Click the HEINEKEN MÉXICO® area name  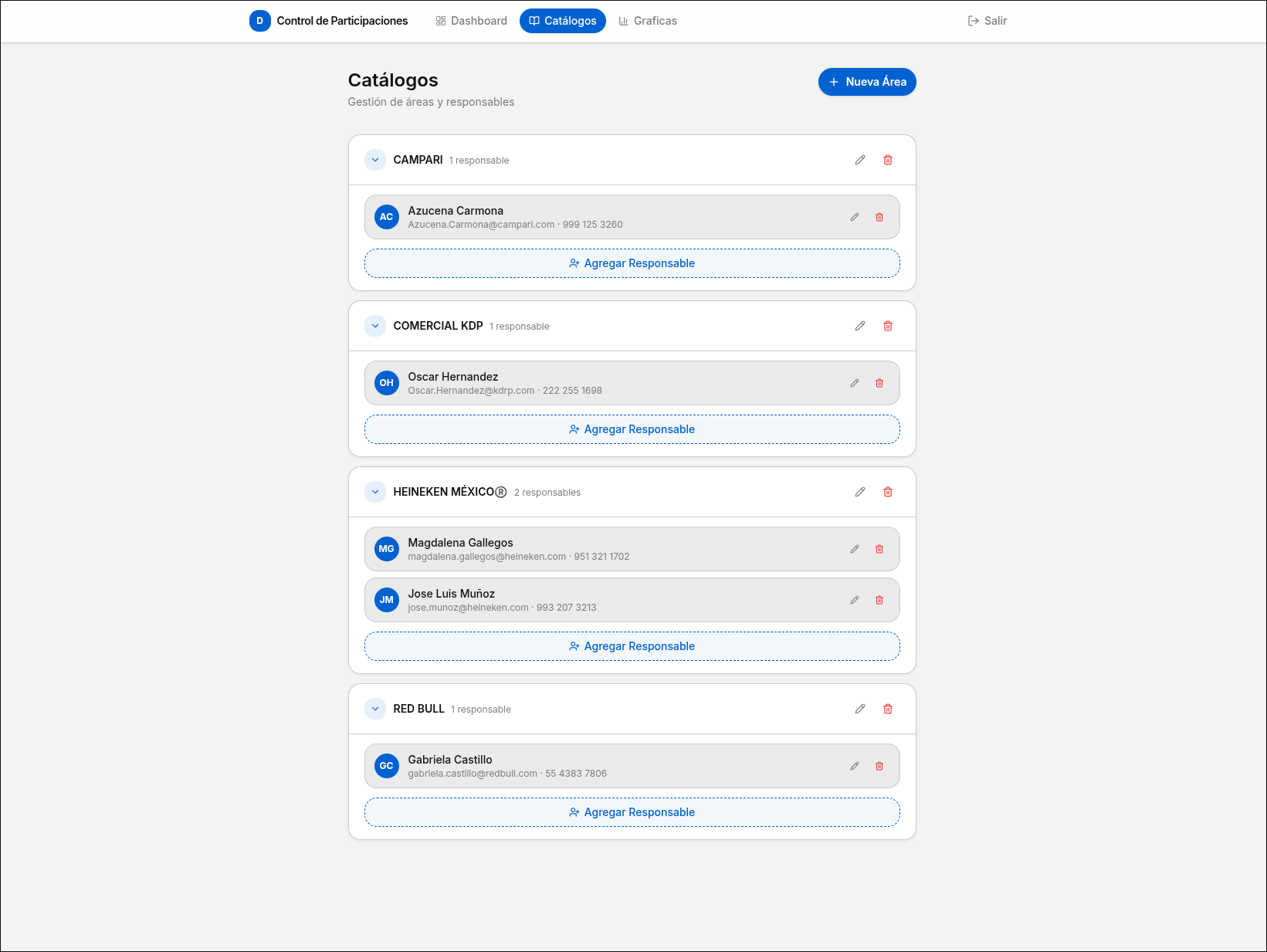450,492
